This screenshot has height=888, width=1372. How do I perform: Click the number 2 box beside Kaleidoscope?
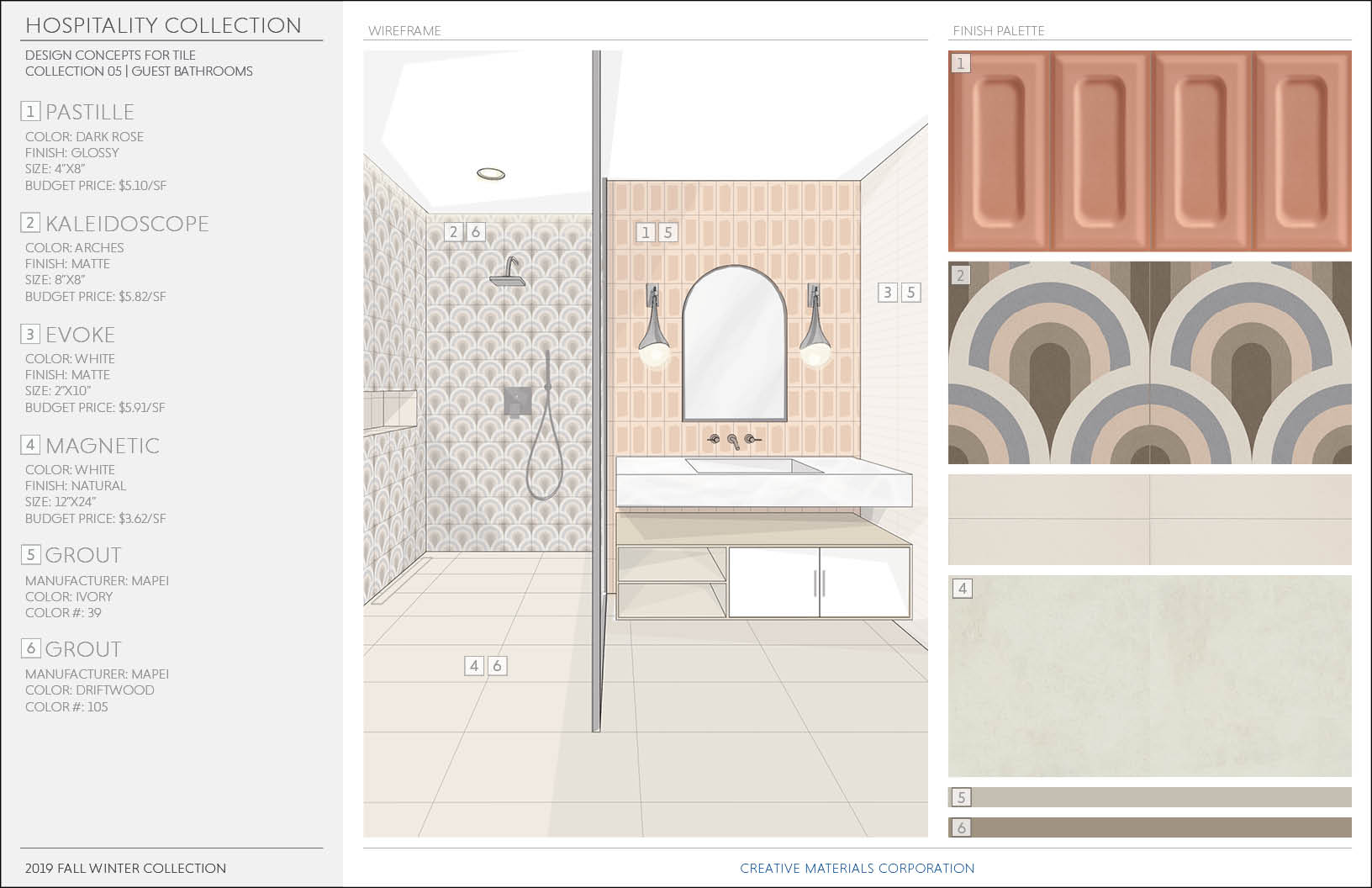click(30, 222)
